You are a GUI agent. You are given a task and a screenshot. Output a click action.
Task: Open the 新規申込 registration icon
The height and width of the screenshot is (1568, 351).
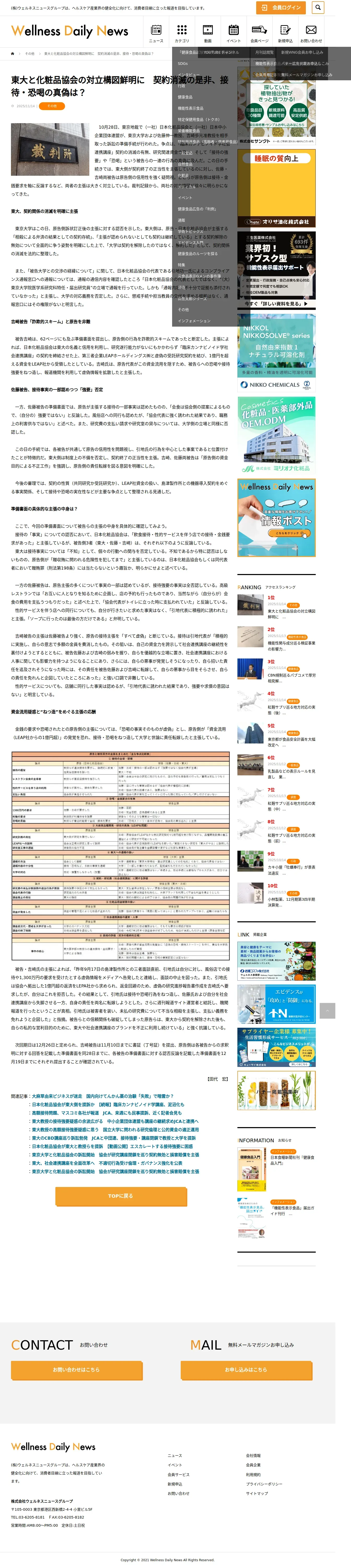point(285,33)
